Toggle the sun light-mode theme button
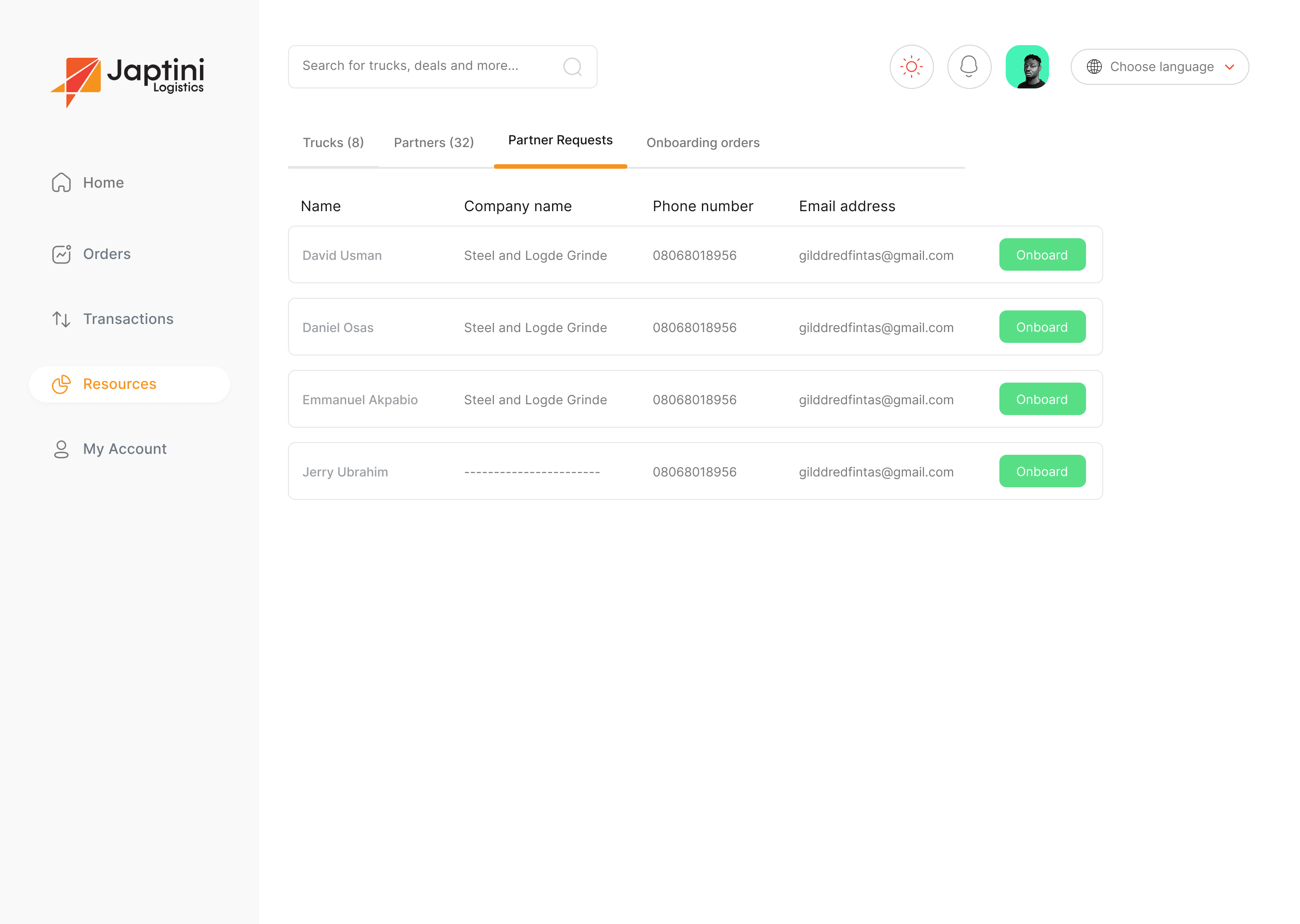This screenshot has height=924, width=1300. 911,67
